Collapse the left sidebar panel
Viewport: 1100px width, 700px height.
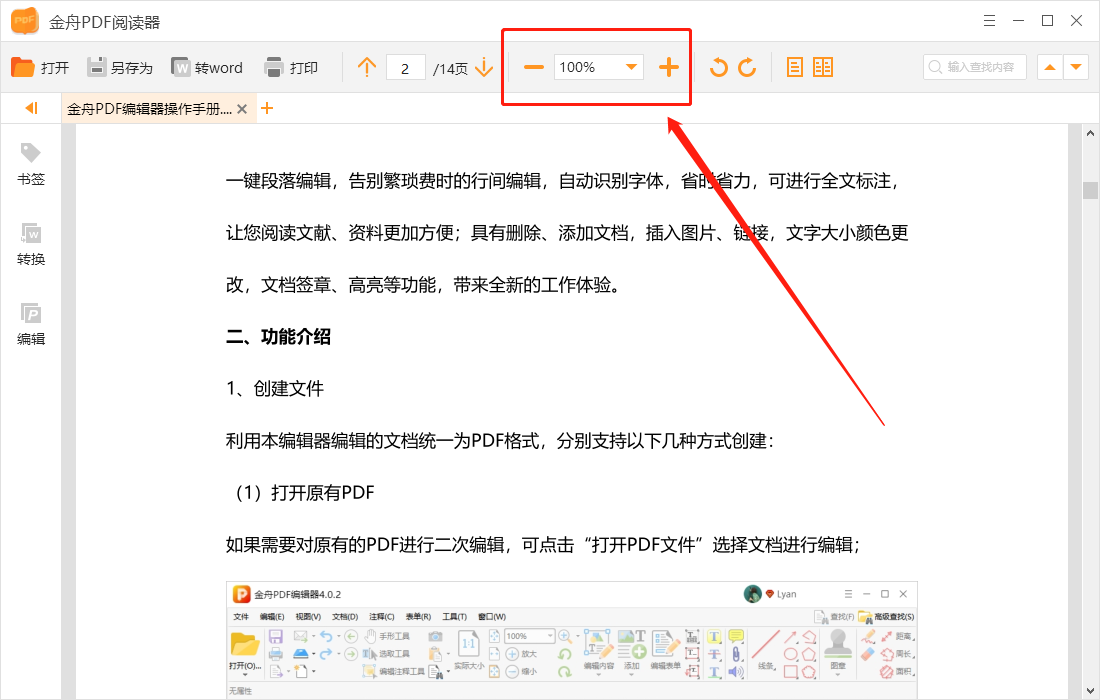tap(31, 108)
